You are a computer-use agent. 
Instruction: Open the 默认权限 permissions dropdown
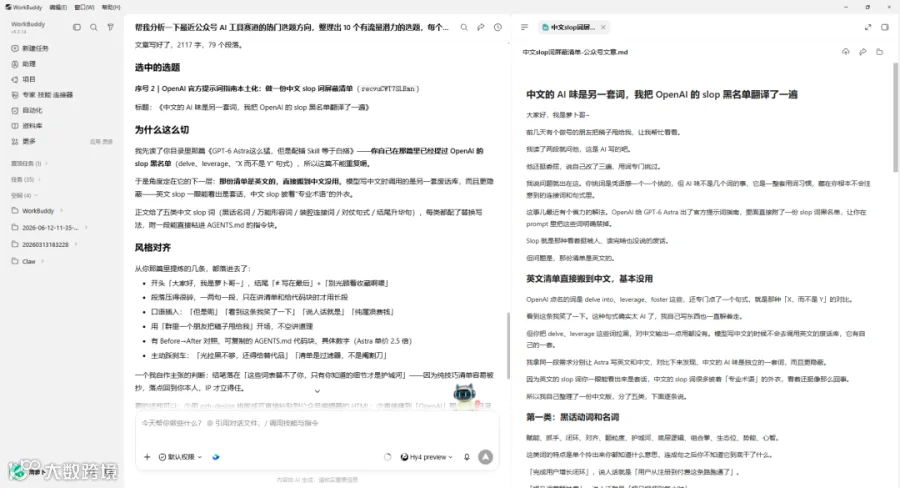(180, 457)
